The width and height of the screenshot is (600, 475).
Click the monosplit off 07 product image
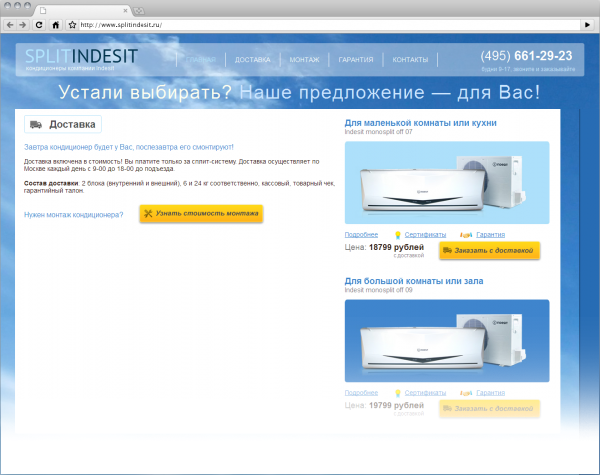tap(447, 183)
